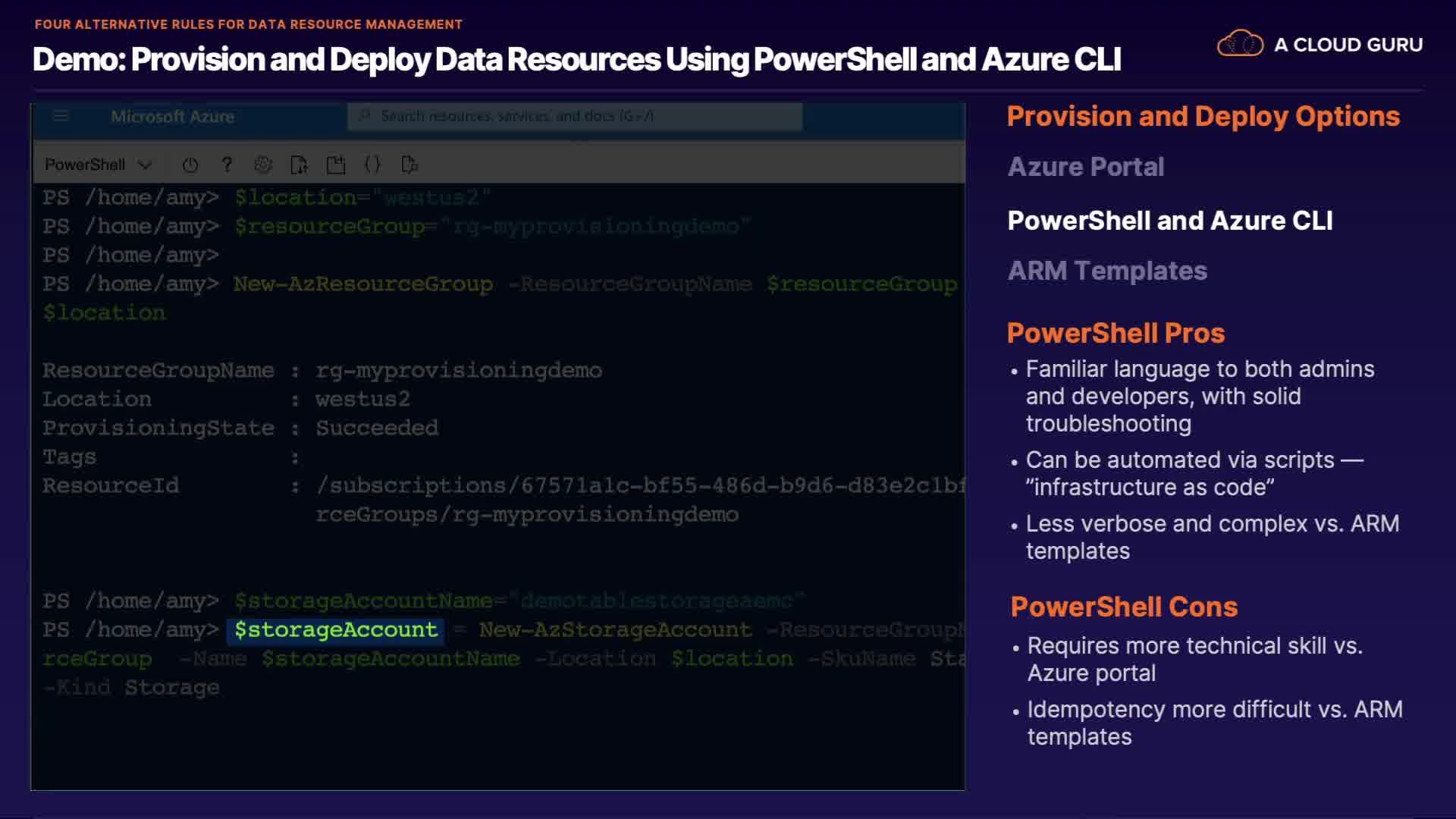The height and width of the screenshot is (819, 1456).
Task: Open the Azure portal hamburger menu
Action: [61, 116]
